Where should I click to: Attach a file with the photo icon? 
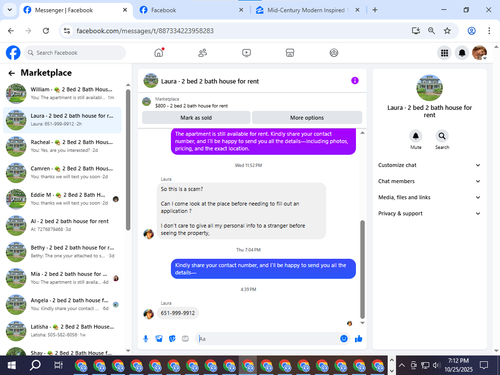point(159,339)
